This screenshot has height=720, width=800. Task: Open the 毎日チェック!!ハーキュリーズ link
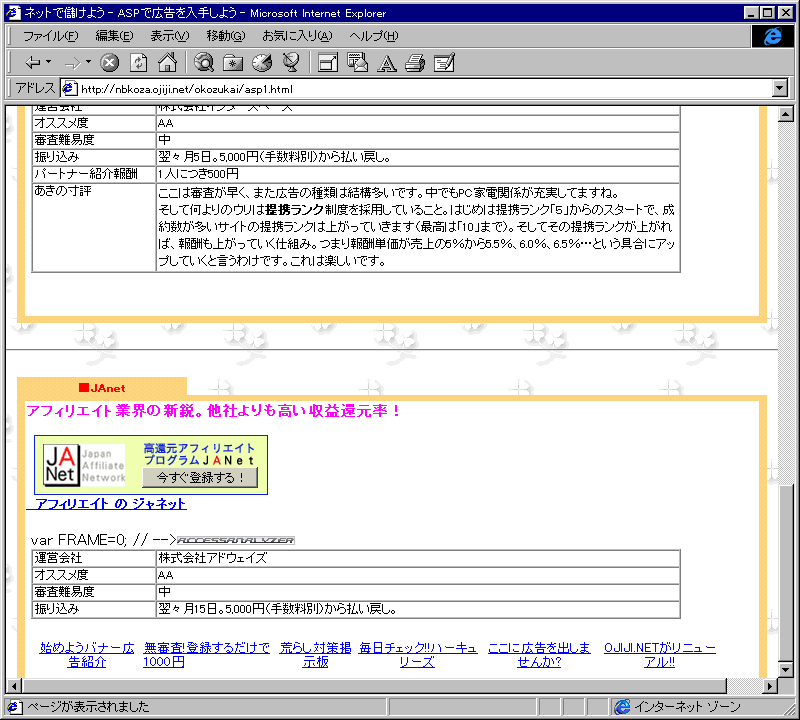point(418,655)
